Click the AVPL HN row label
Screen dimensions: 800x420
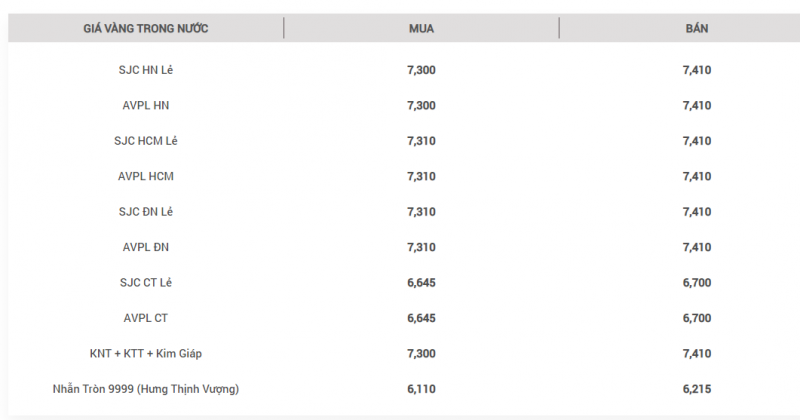point(146,105)
